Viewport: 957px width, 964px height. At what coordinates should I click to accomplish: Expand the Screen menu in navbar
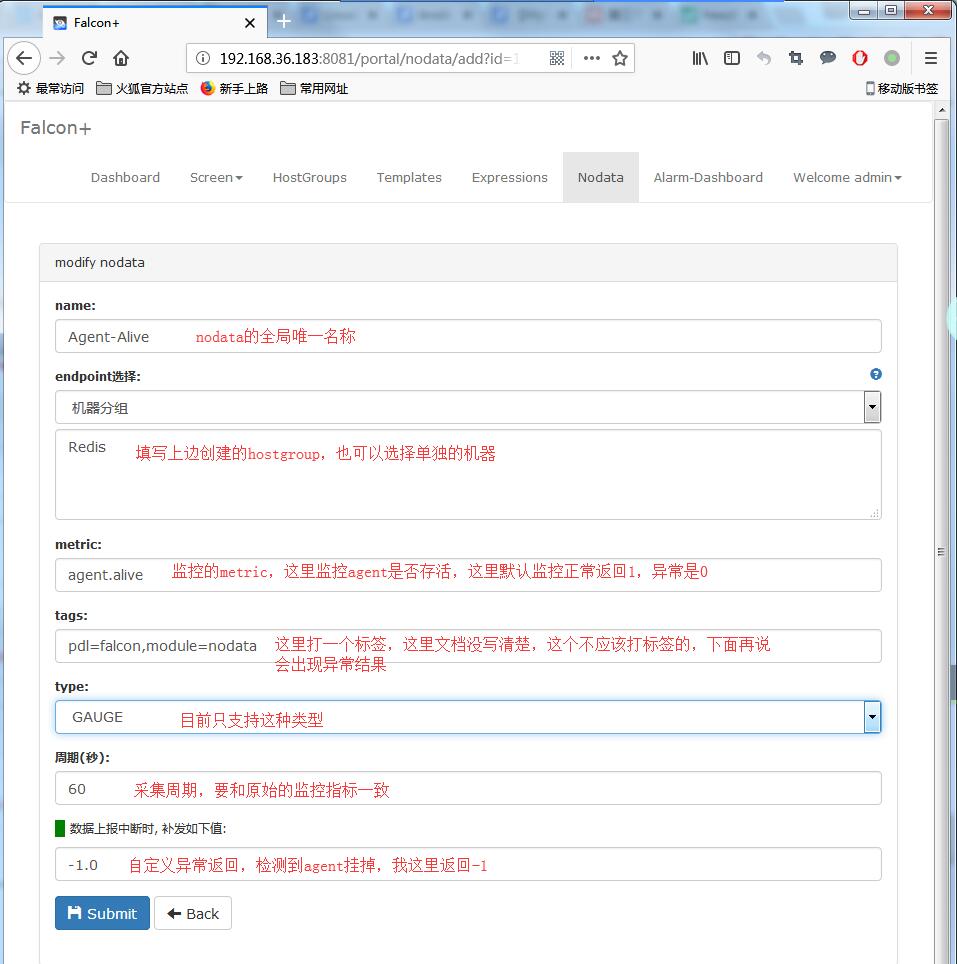tap(216, 177)
